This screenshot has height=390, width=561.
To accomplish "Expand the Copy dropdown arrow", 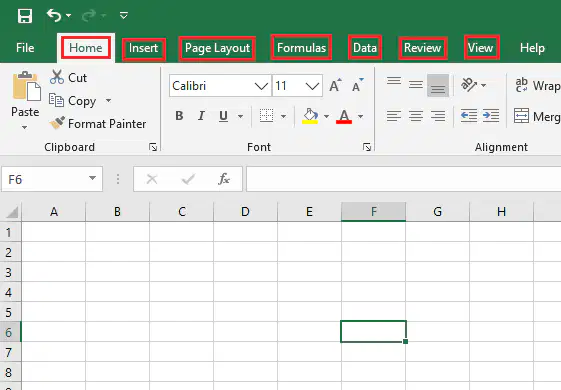I will [x=108, y=101].
